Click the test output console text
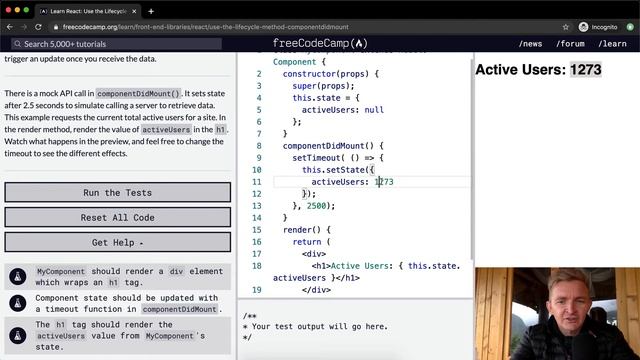The image size is (640, 360). click(316, 327)
